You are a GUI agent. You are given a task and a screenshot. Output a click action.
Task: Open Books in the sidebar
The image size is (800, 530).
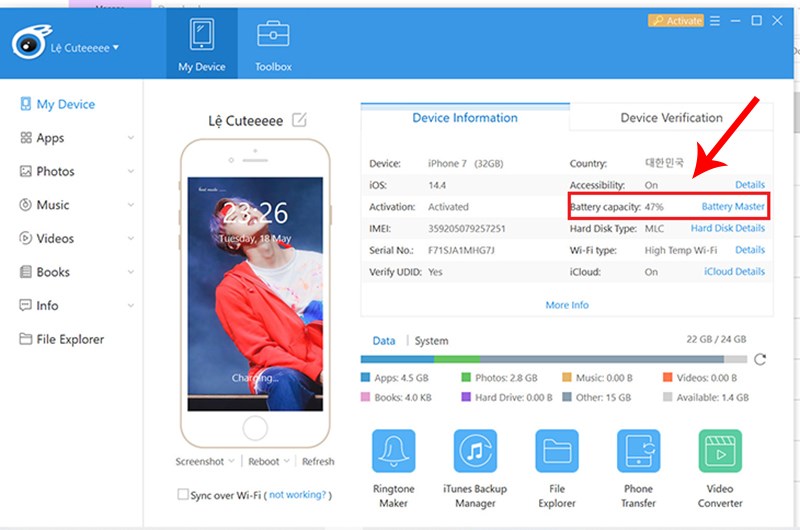[53, 272]
